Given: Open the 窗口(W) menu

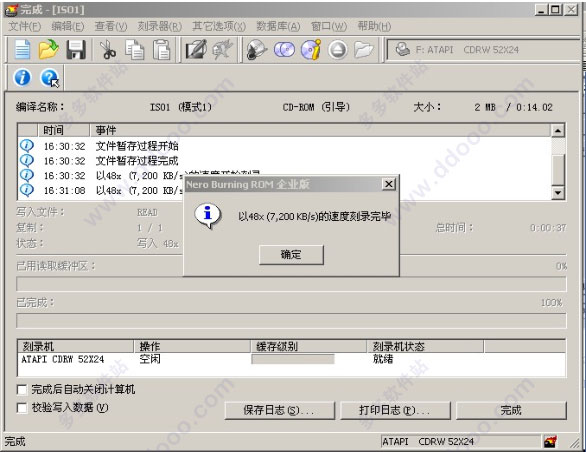Looking at the screenshot, I should 329,26.
